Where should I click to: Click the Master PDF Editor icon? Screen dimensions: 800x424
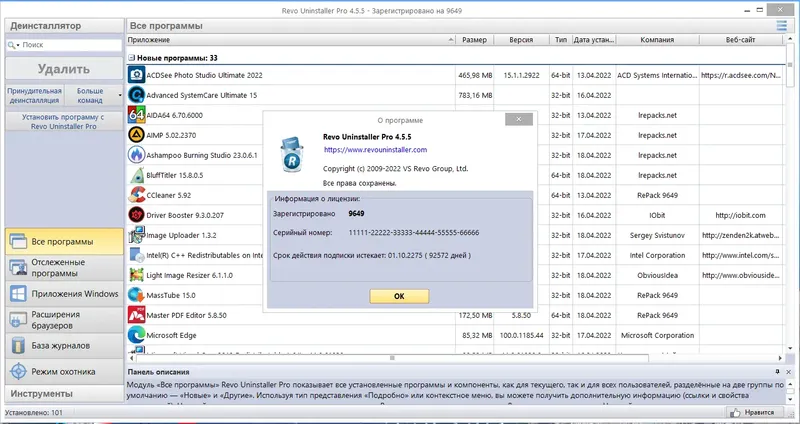pos(136,315)
